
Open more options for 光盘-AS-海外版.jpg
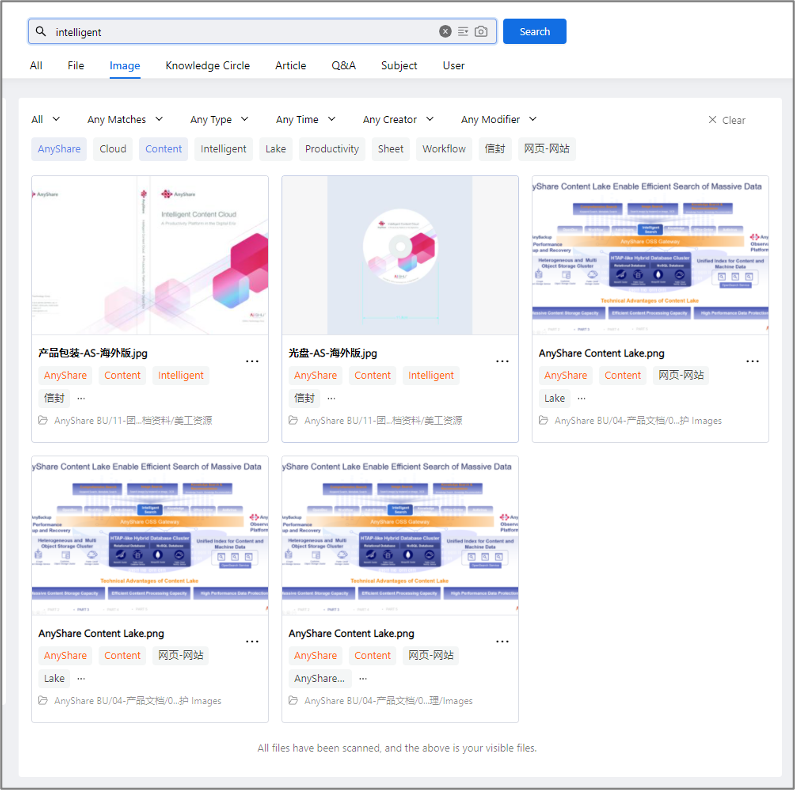tap(502, 361)
